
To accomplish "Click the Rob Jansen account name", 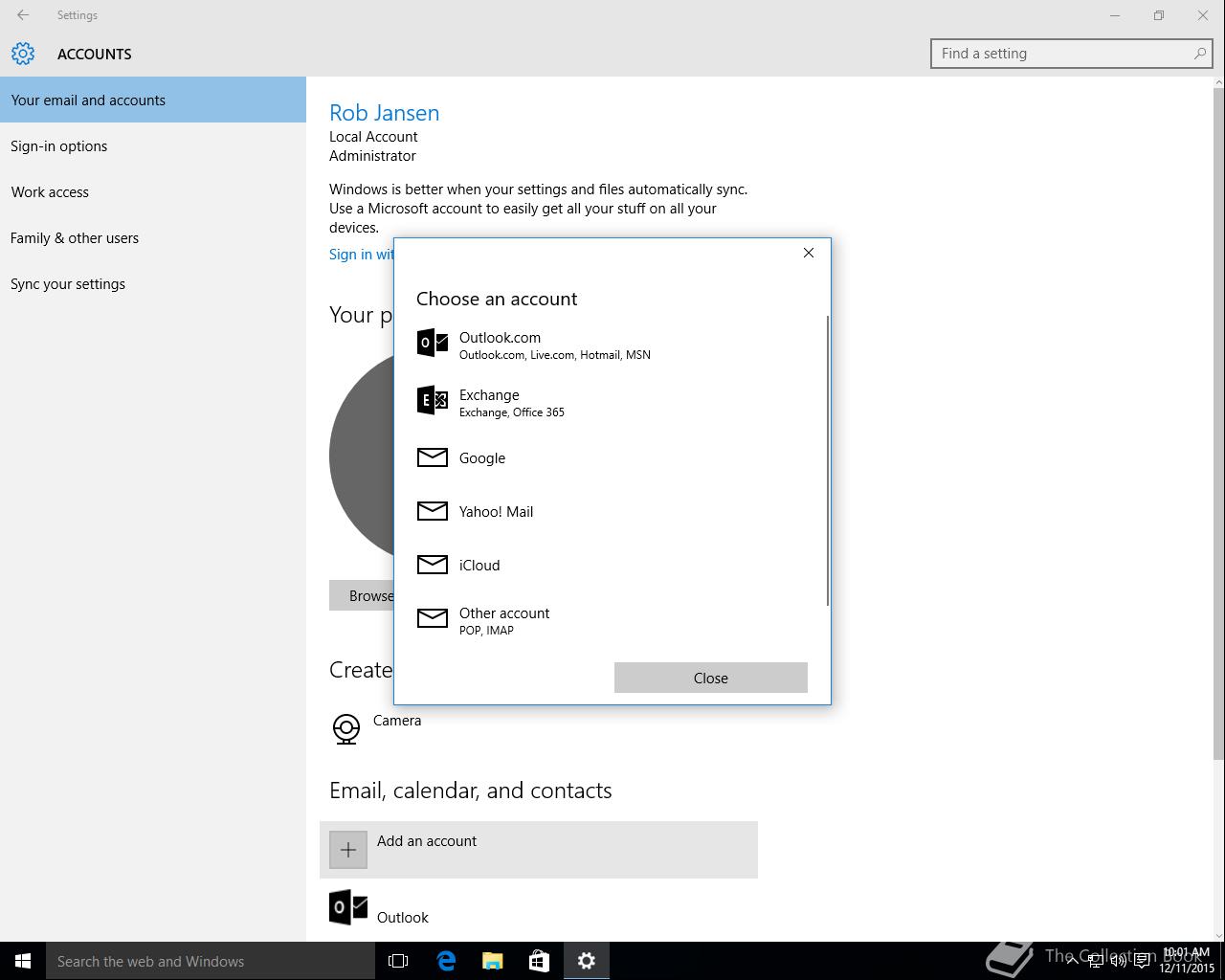I will click(x=385, y=112).
